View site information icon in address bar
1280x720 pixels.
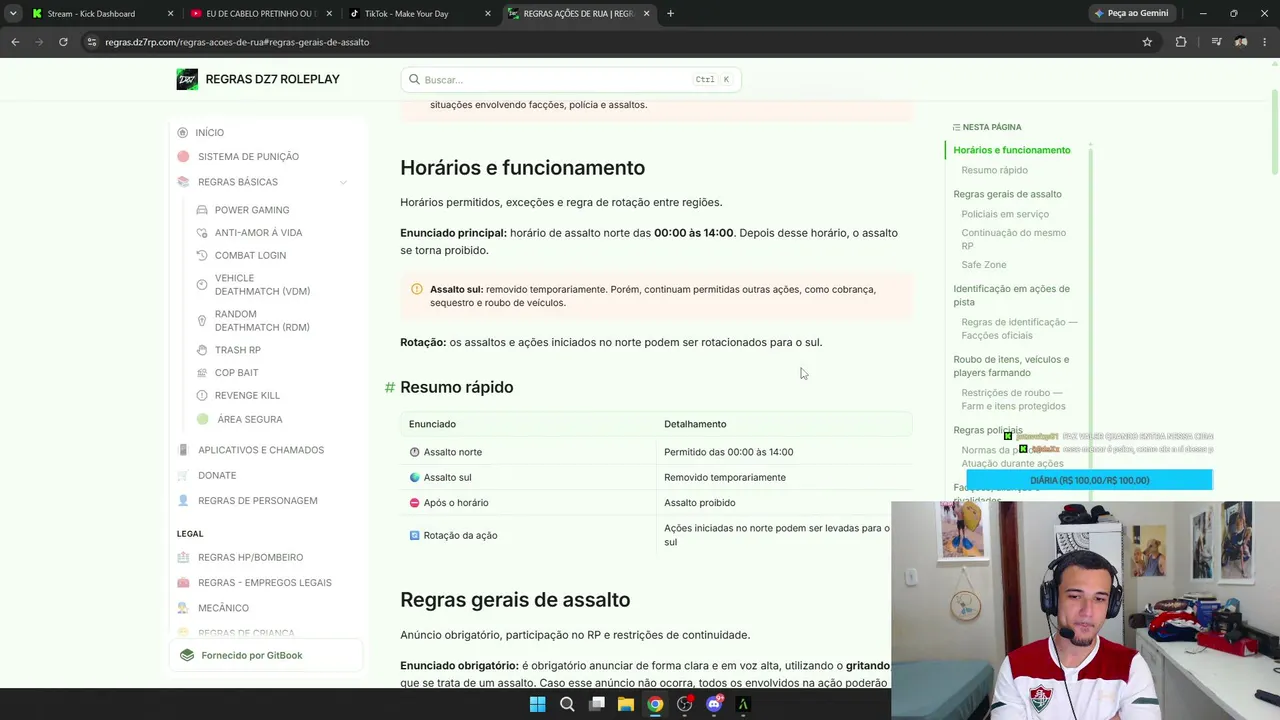(x=92, y=42)
